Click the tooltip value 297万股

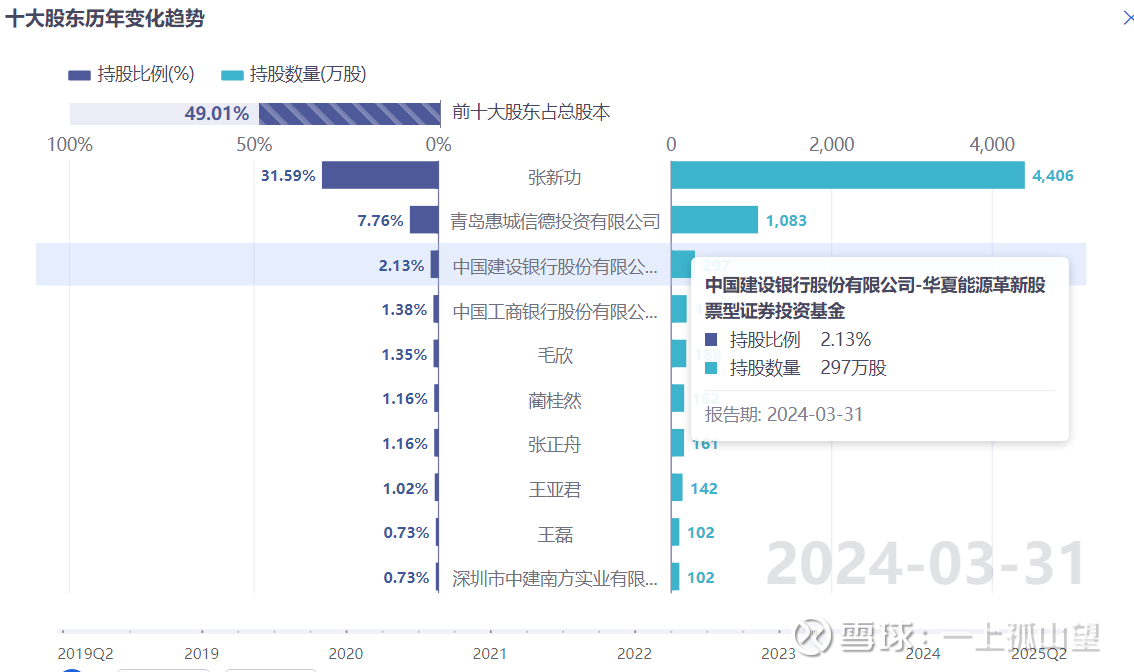pos(853,367)
